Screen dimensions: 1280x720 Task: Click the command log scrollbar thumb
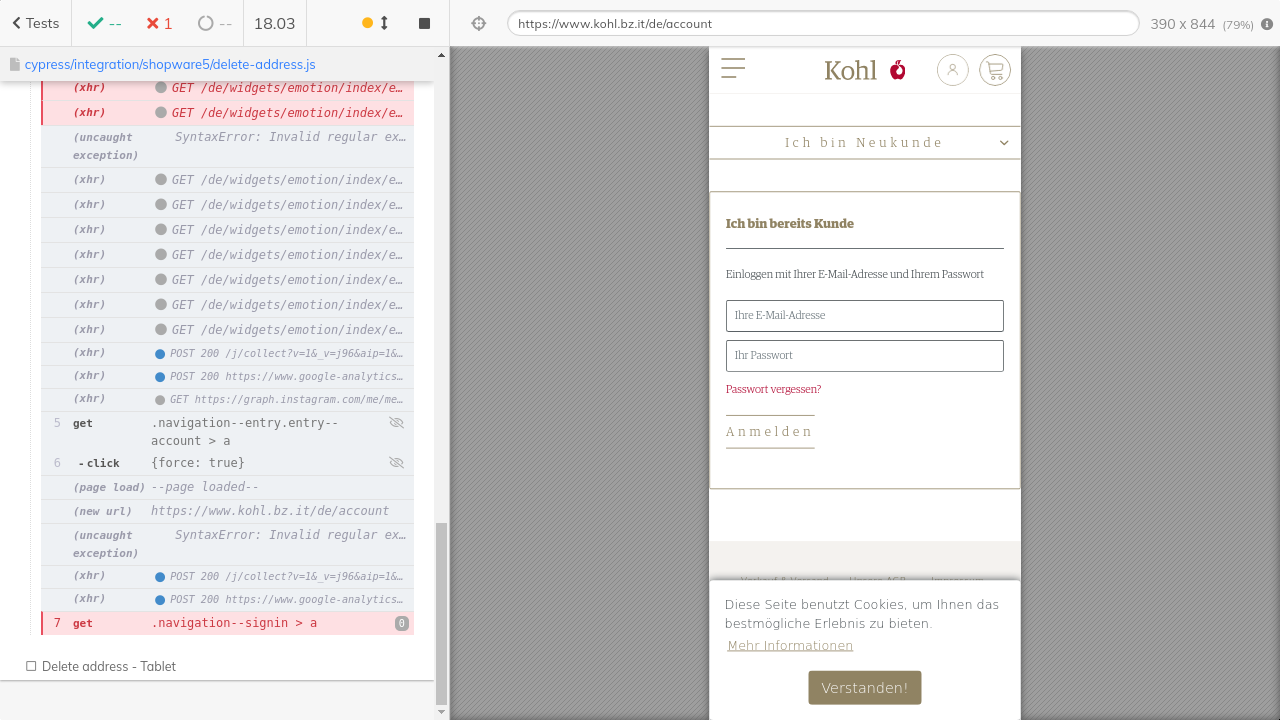point(441,612)
